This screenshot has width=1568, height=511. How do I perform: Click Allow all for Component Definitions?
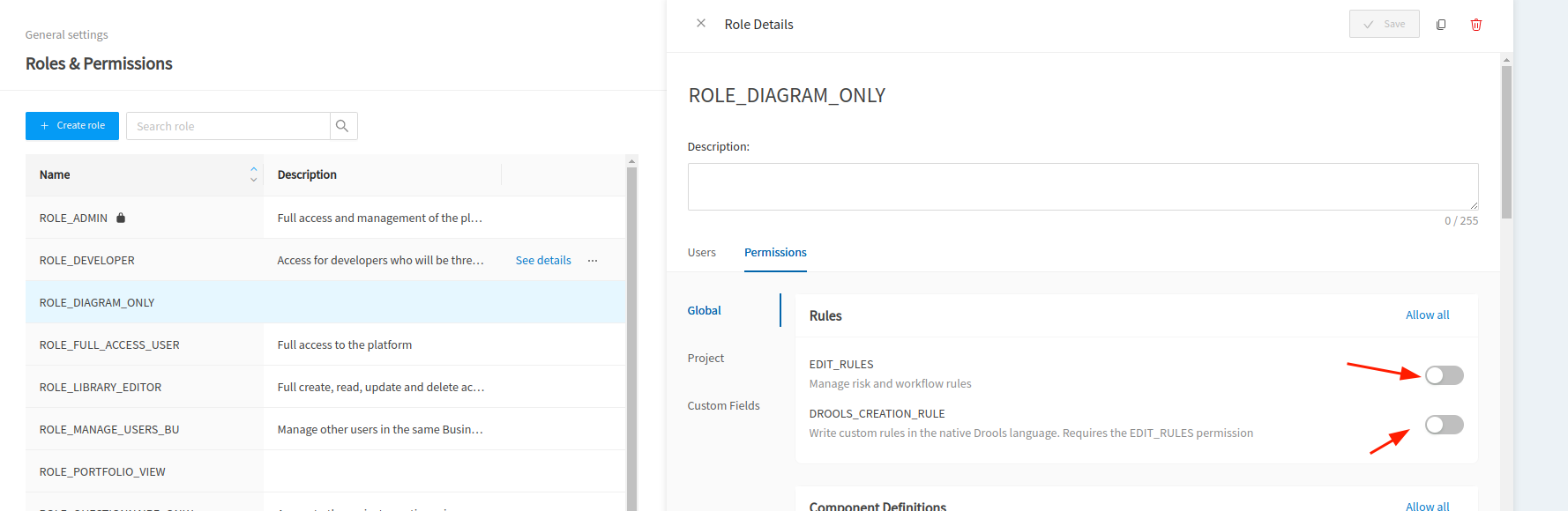click(x=1427, y=506)
